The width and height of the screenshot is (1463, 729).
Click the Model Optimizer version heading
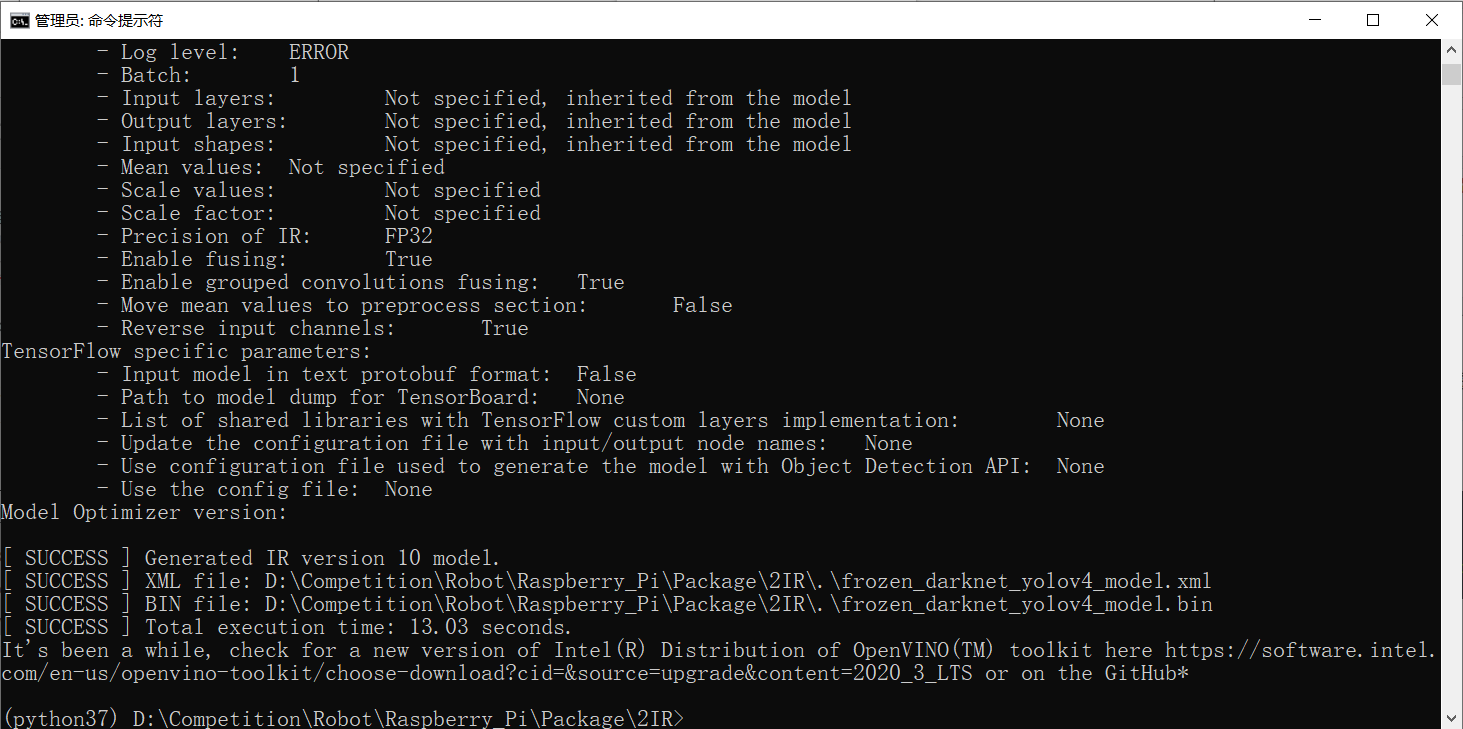tap(145, 512)
